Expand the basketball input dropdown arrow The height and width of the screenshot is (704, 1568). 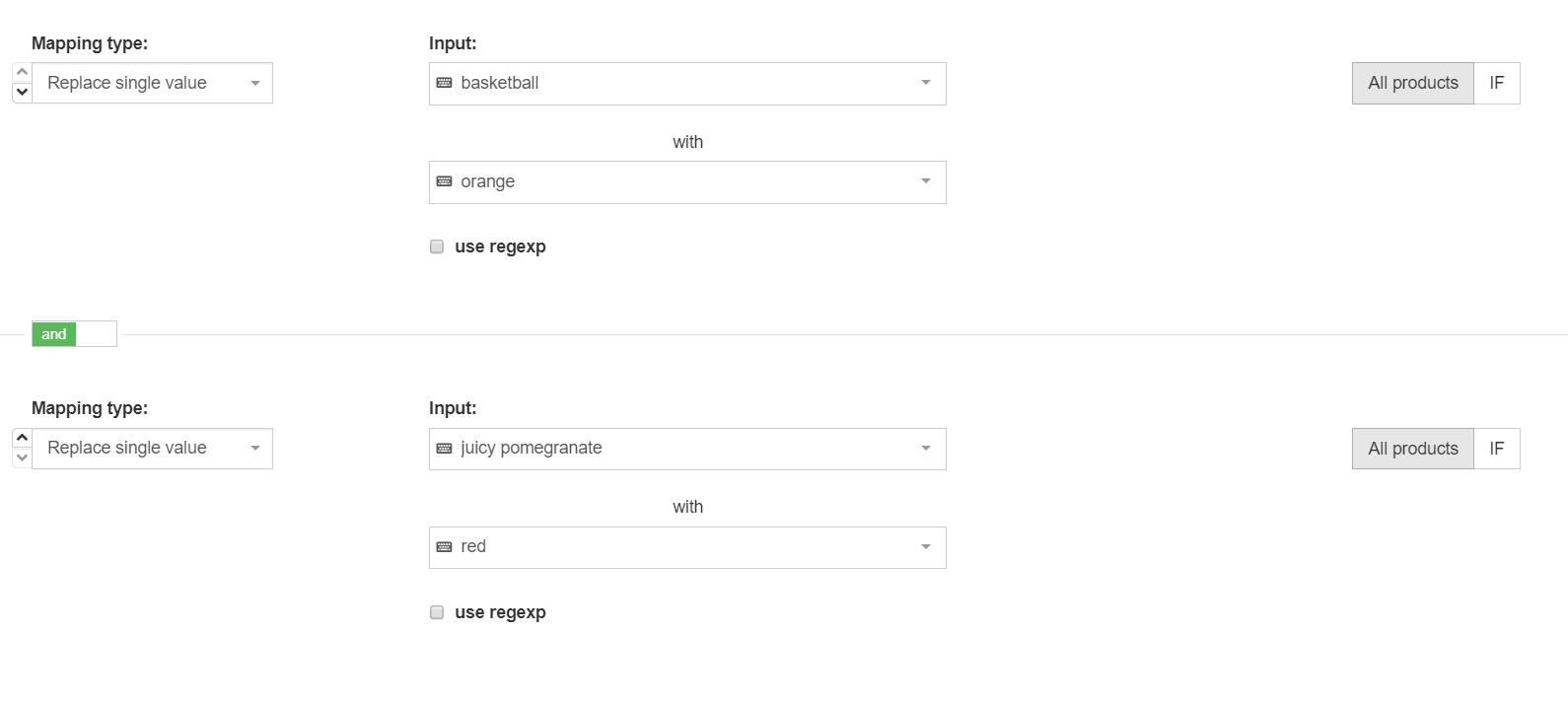click(x=926, y=83)
